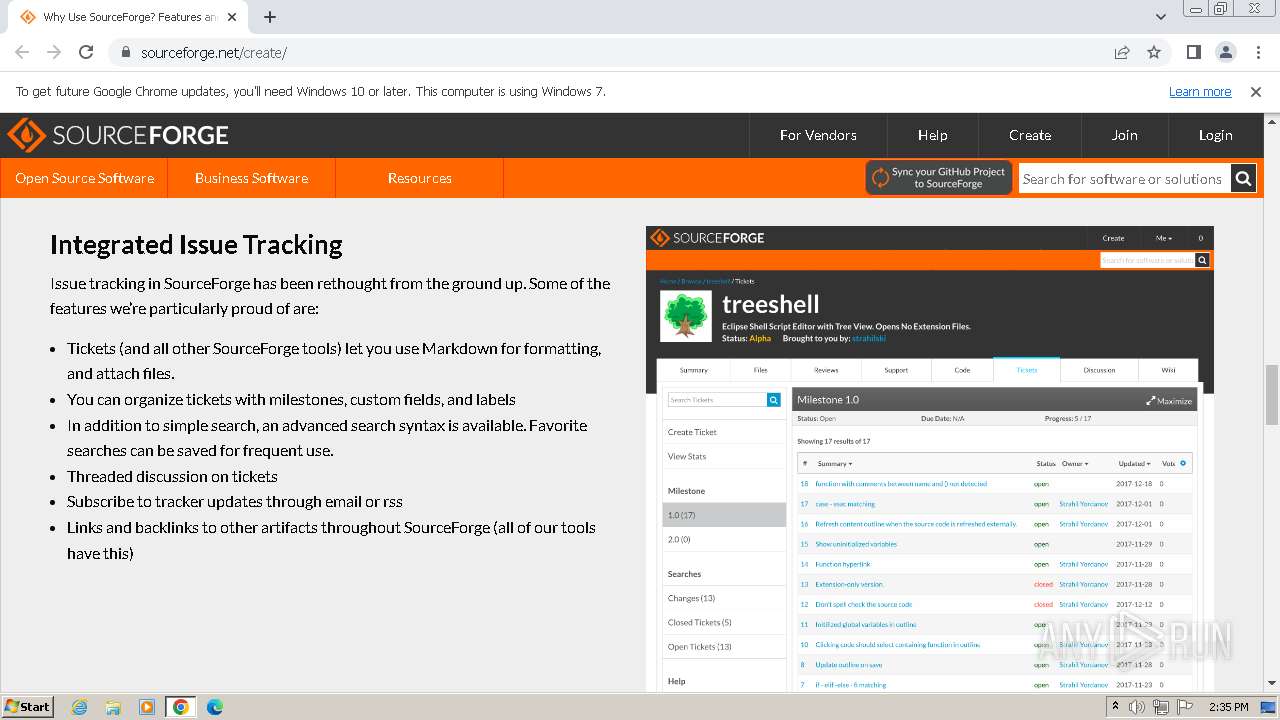Close the Why Use SourceForge tab
The image size is (1280, 720).
tap(232, 17)
